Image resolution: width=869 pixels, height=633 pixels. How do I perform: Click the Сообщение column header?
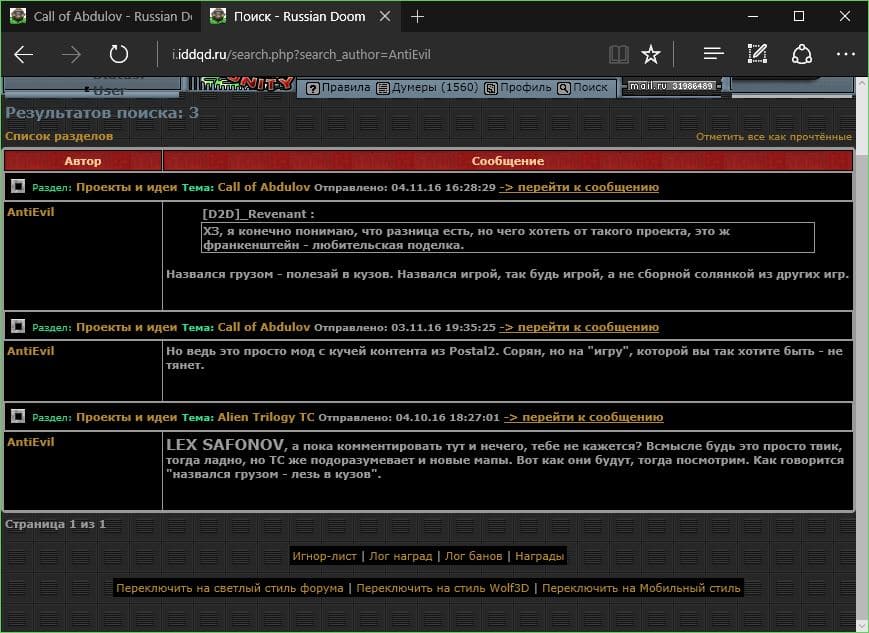tap(508, 161)
